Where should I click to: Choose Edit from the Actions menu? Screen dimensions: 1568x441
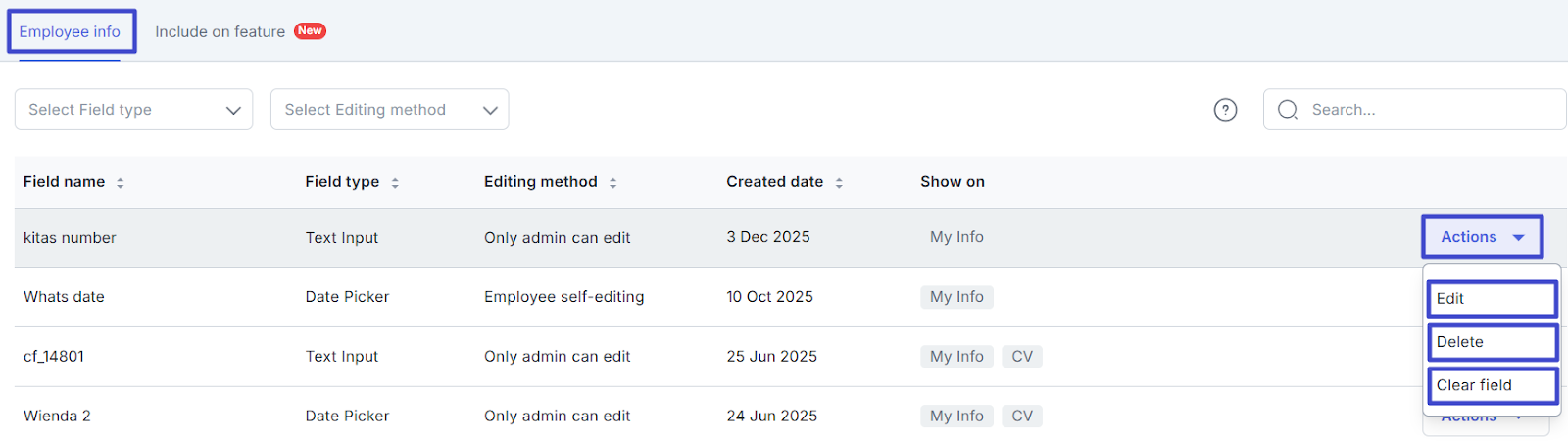click(x=1492, y=299)
